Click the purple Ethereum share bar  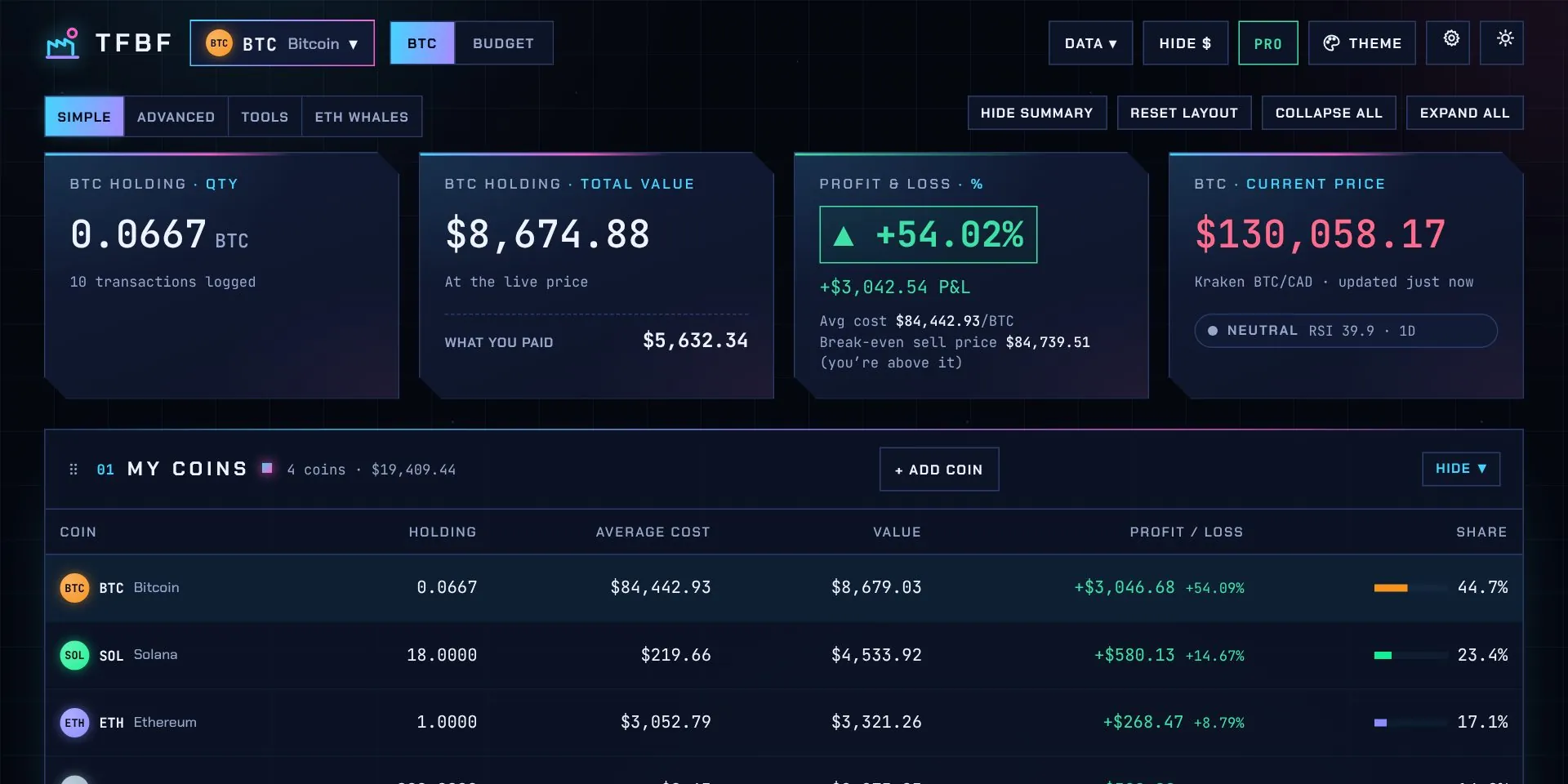tap(1380, 723)
